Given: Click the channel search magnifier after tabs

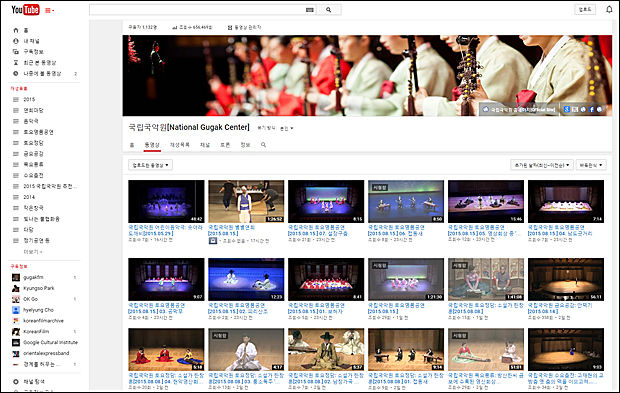Looking at the screenshot, I should pyautogui.click(x=263, y=145).
